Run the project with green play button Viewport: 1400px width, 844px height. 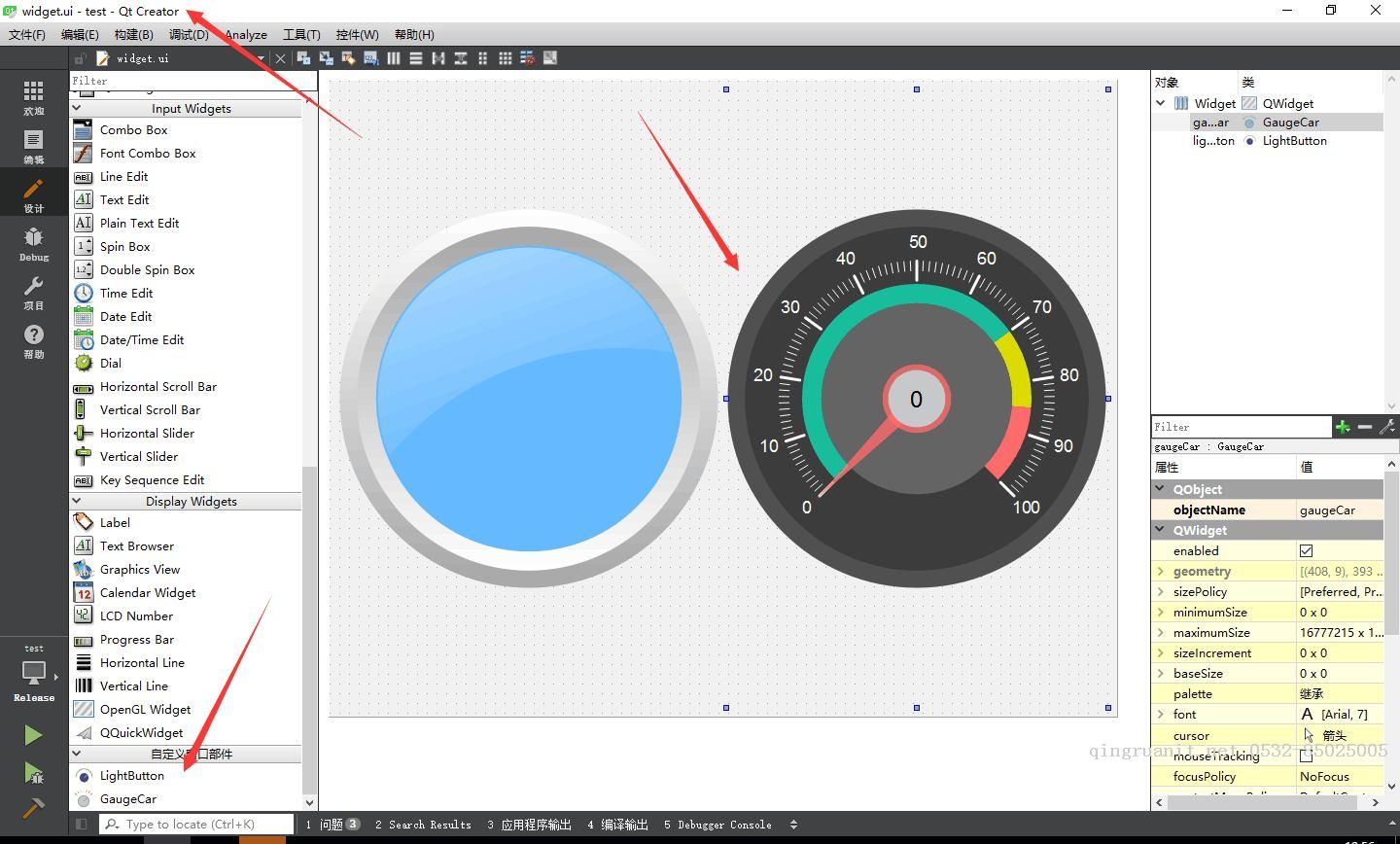pos(33,735)
